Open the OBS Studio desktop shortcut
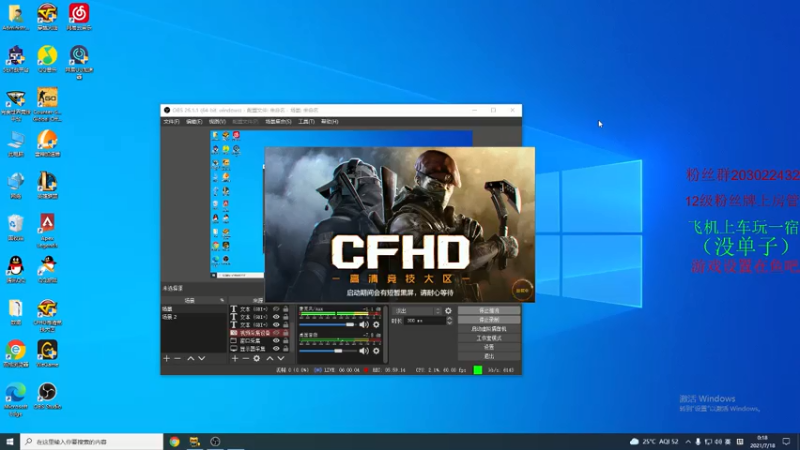Viewport: 800px width, 450px height. 47,396
